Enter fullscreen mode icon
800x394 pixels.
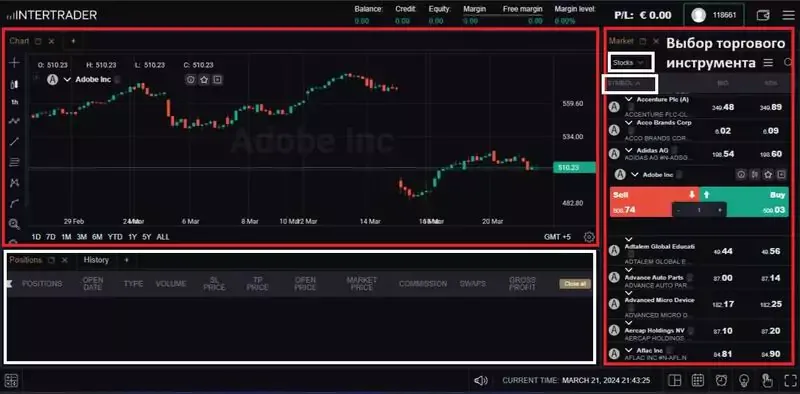(x=790, y=380)
